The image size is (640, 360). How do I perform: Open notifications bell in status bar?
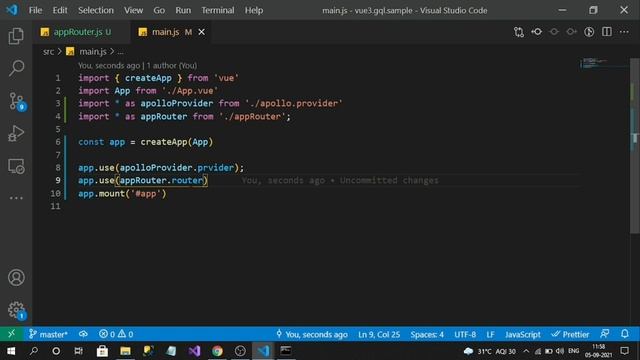tap(625, 334)
